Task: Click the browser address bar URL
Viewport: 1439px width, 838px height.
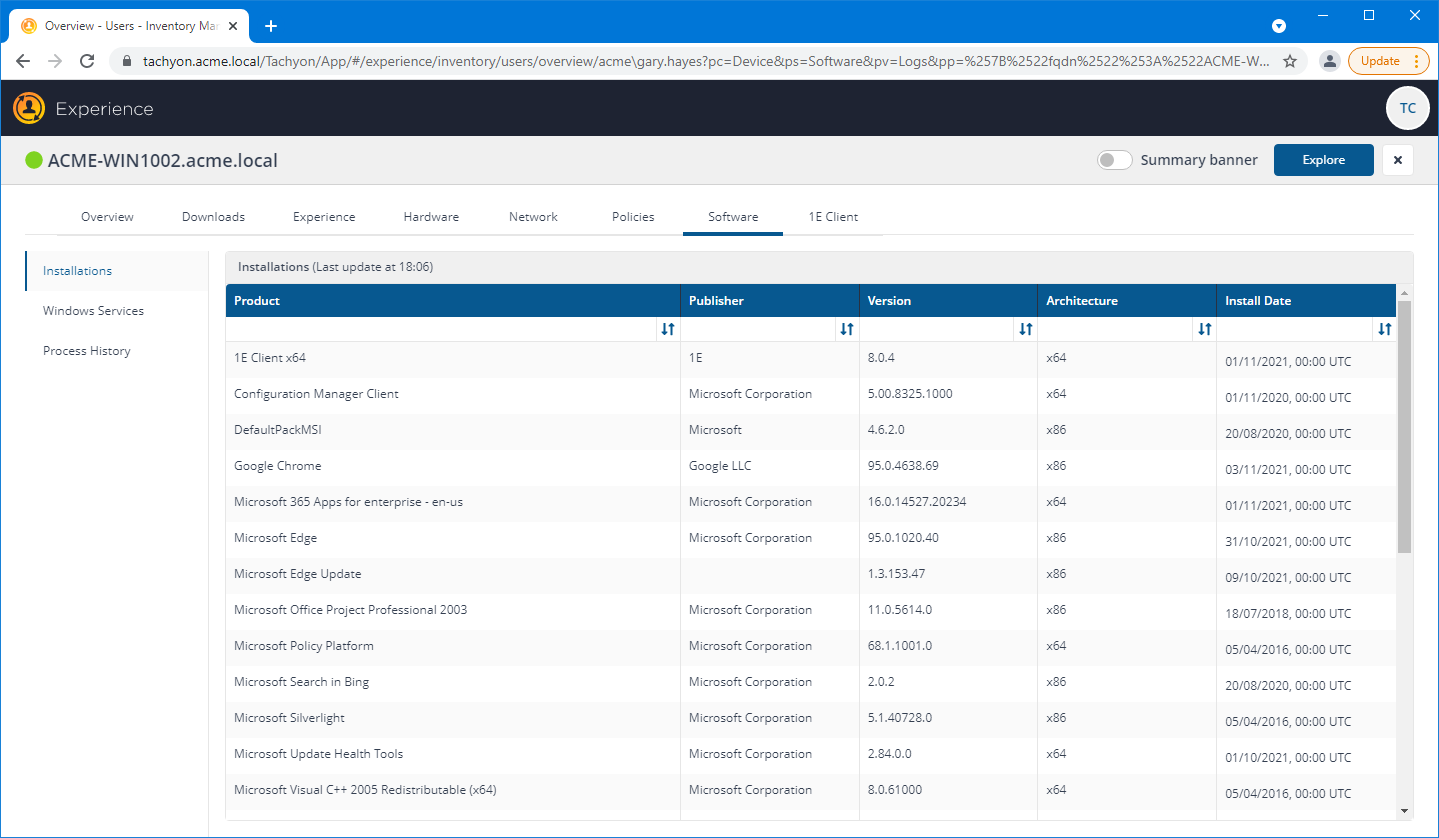Action: point(706,61)
